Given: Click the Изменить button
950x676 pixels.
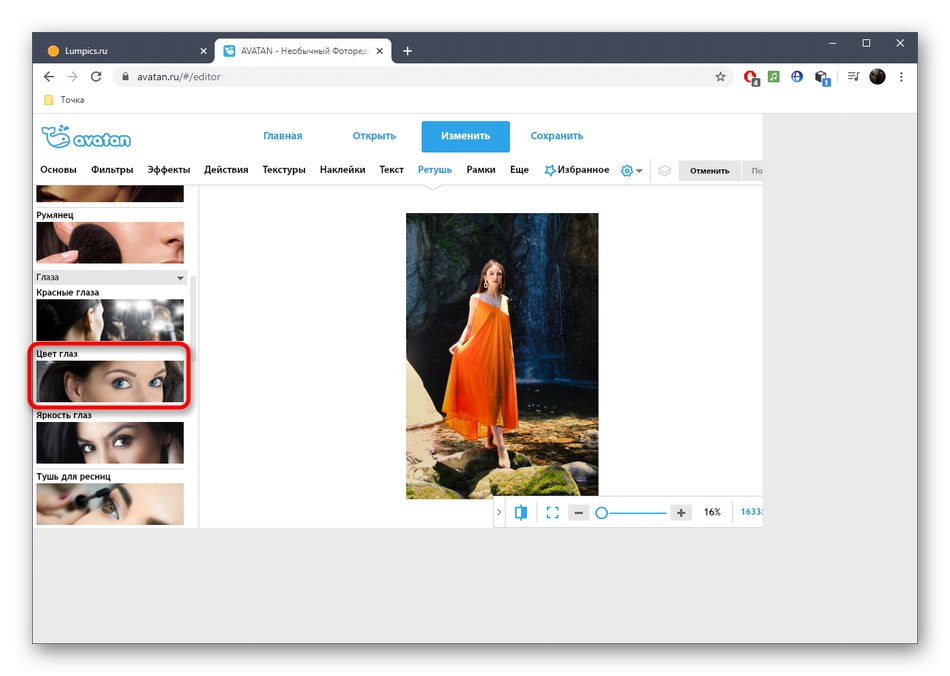Looking at the screenshot, I should point(465,136).
